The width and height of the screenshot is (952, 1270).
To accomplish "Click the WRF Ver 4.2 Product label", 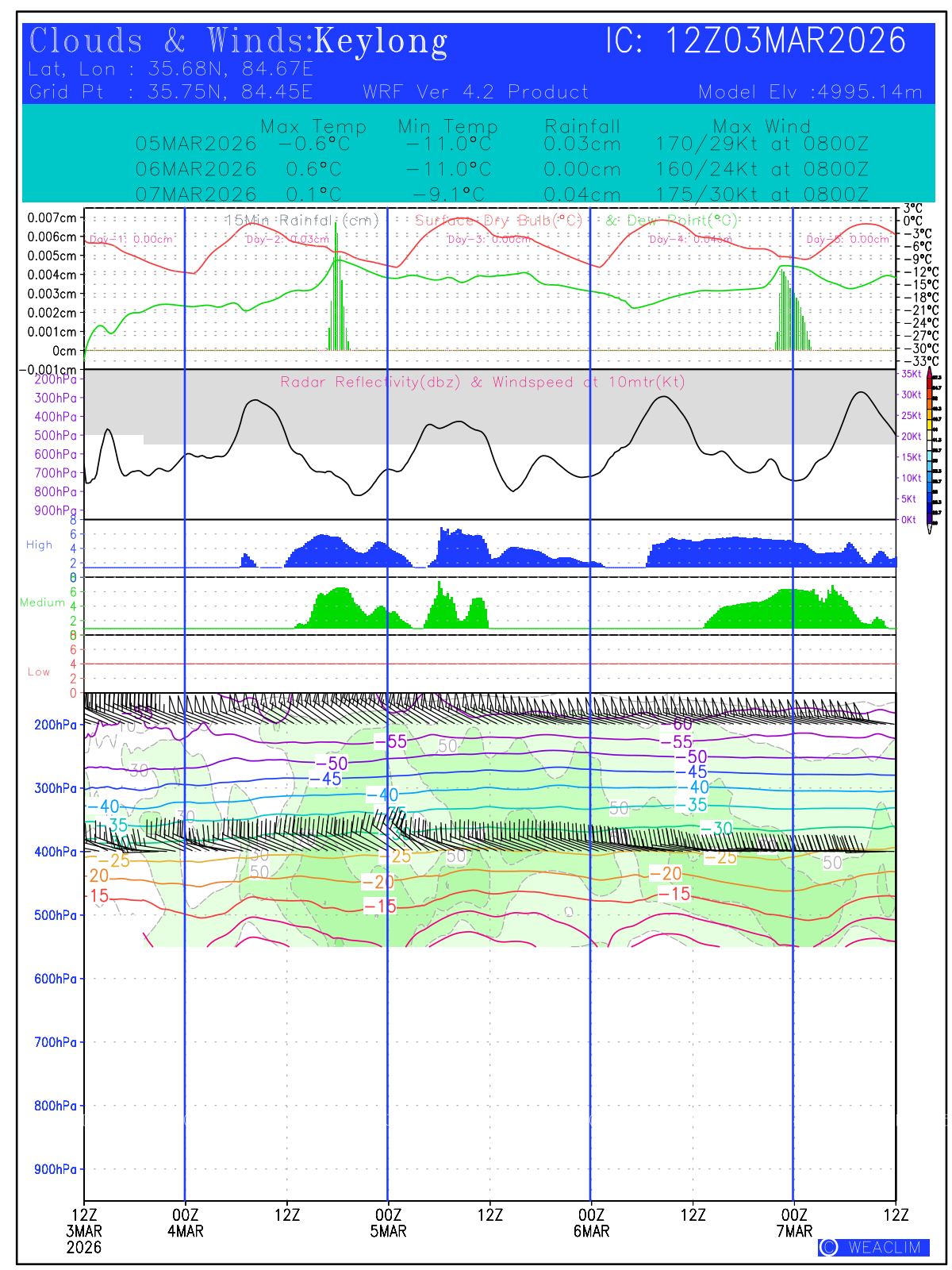I will pos(475,92).
